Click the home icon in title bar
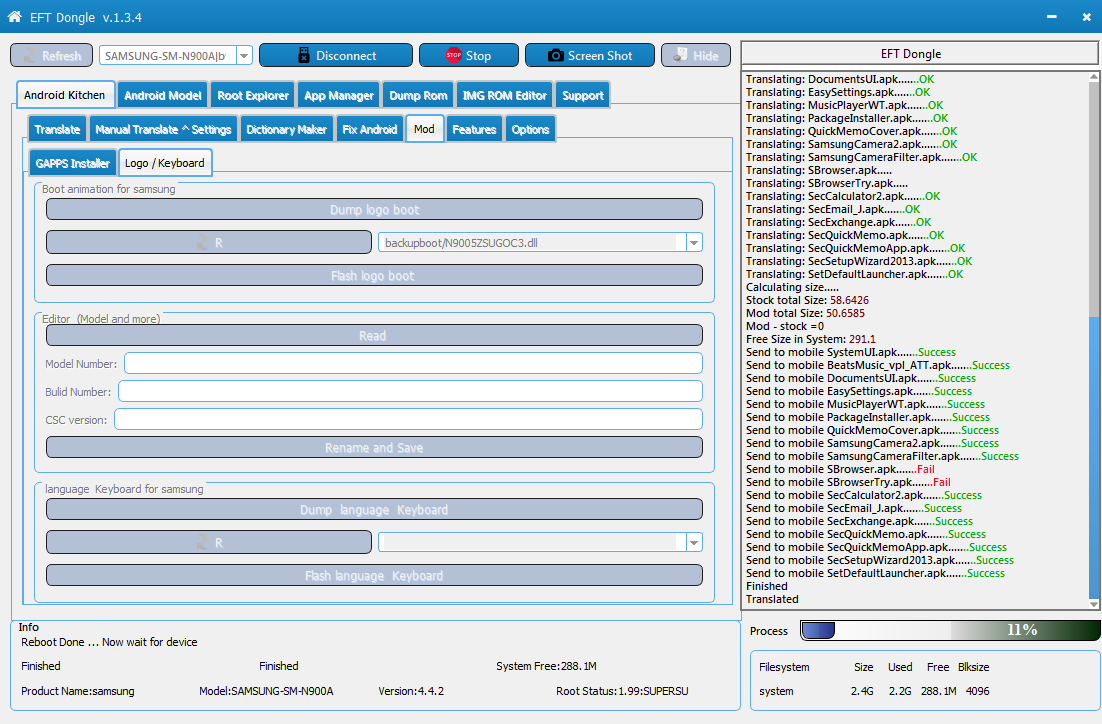The height and width of the screenshot is (724, 1102). (14, 16)
